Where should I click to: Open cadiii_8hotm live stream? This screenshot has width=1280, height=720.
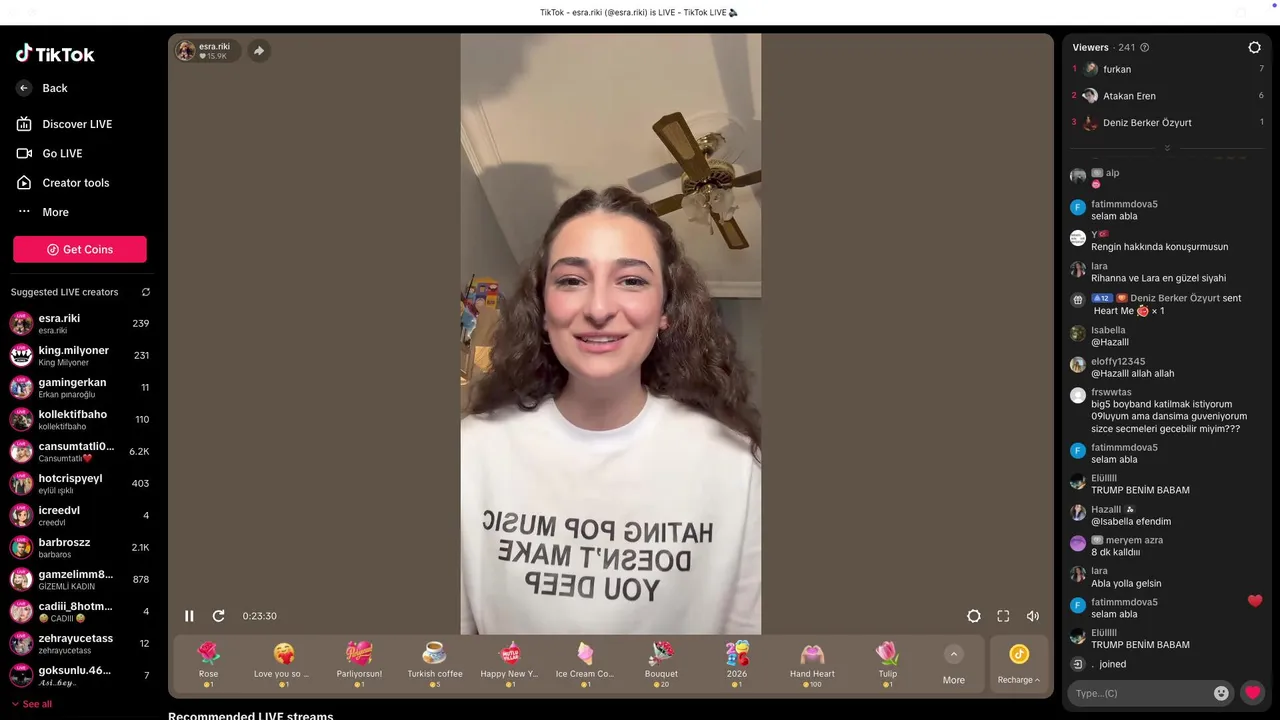coord(80,611)
